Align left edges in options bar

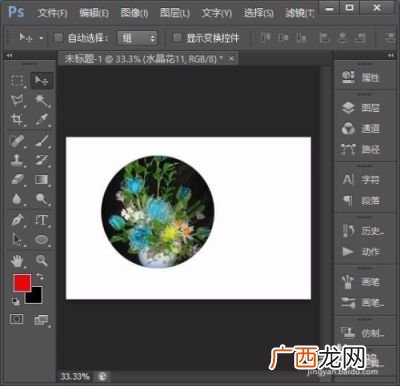click(324, 38)
